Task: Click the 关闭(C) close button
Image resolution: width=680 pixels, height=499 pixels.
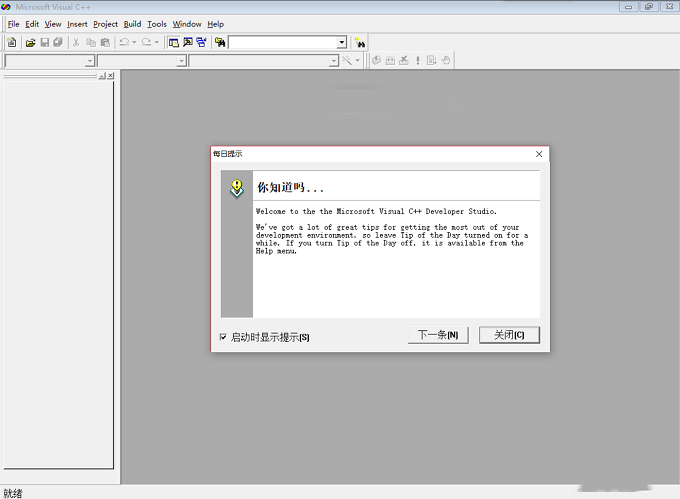Action: point(510,335)
